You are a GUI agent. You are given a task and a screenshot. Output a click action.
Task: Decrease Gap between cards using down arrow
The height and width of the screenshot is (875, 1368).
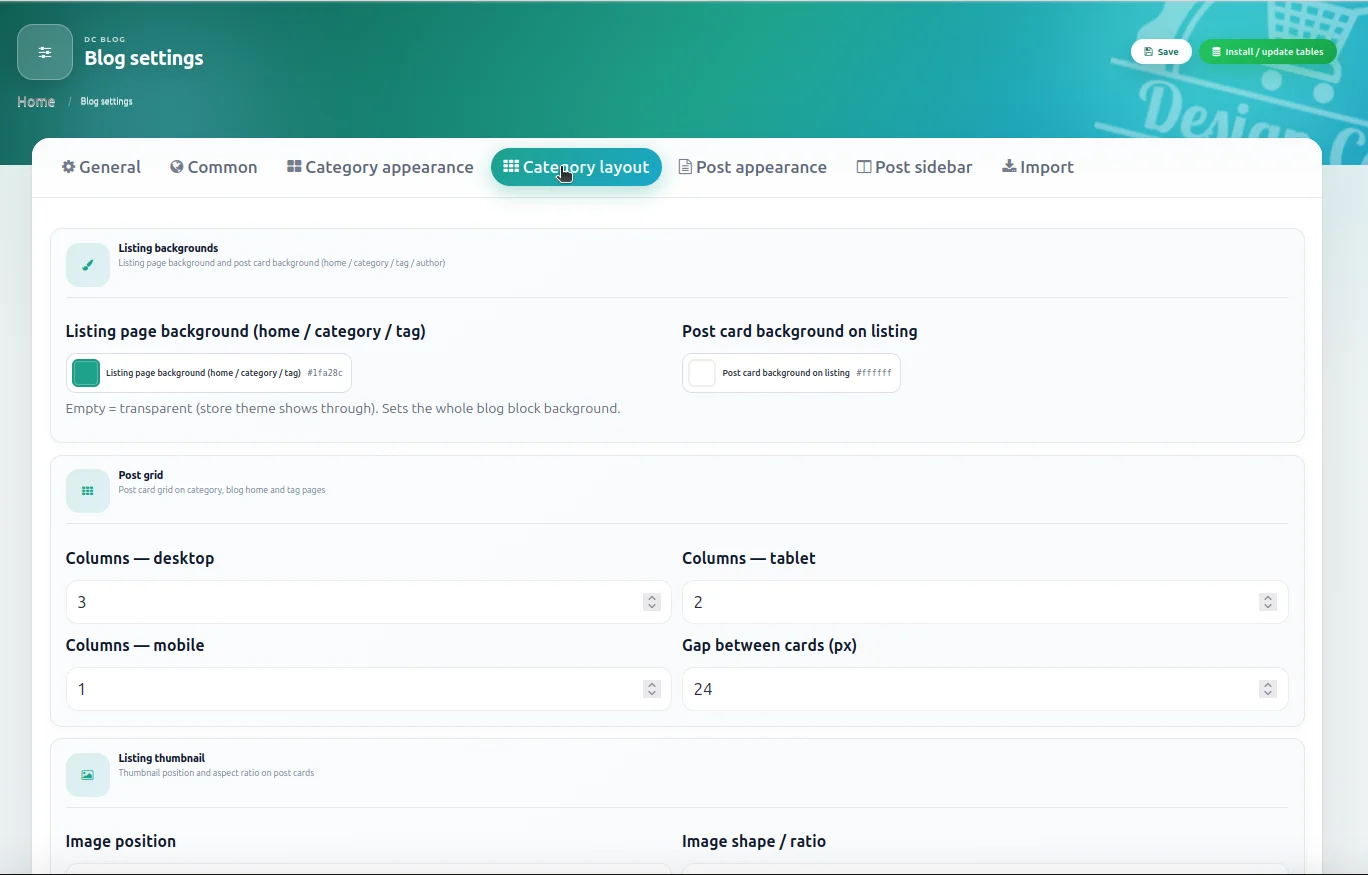[x=1268, y=693]
